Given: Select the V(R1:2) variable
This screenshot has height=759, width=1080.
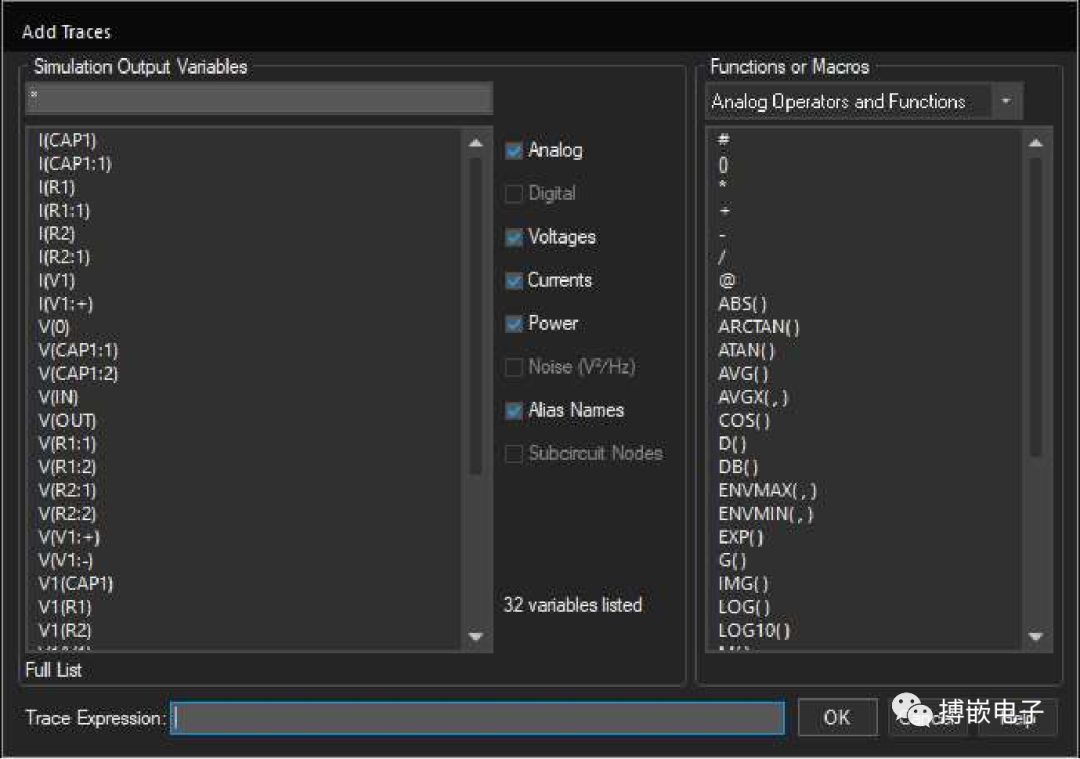Looking at the screenshot, I should click(68, 468).
